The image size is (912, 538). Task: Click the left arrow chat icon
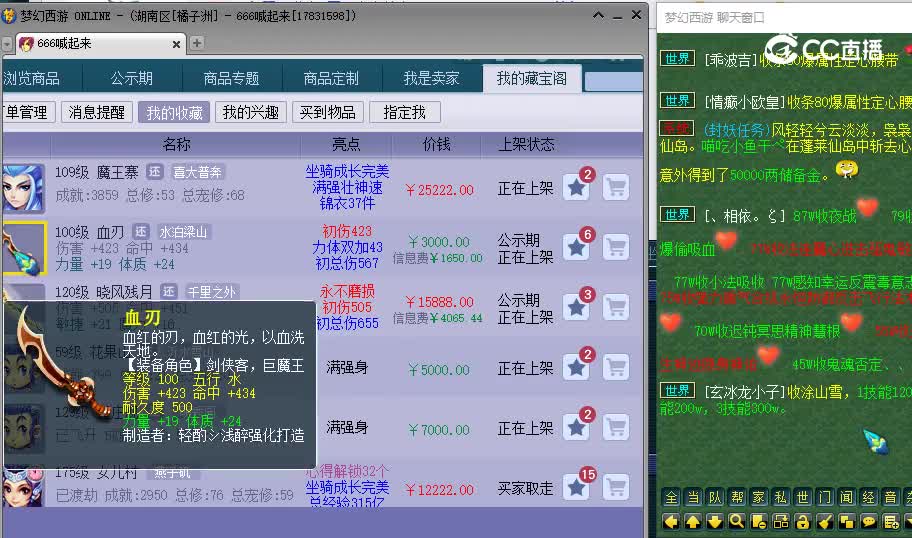[x=671, y=522]
